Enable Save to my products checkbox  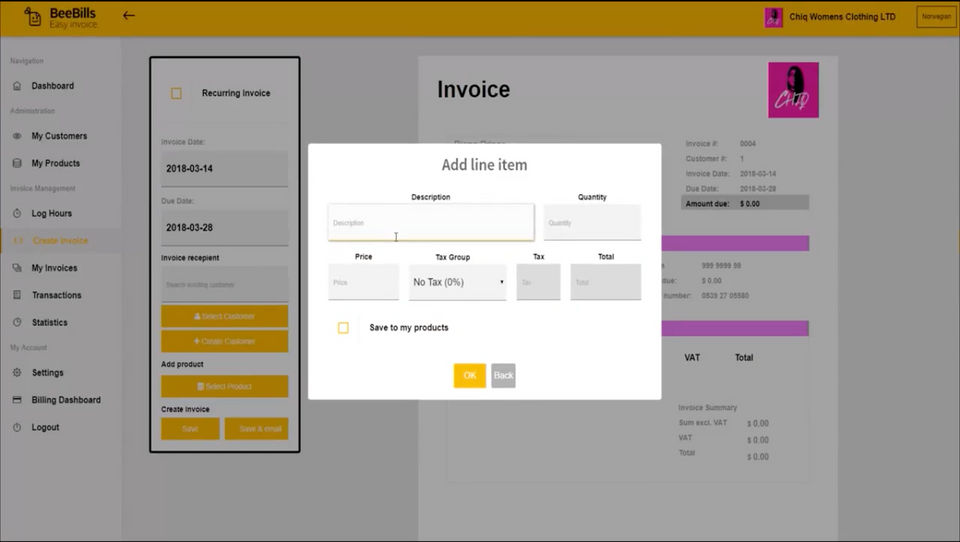click(x=343, y=328)
